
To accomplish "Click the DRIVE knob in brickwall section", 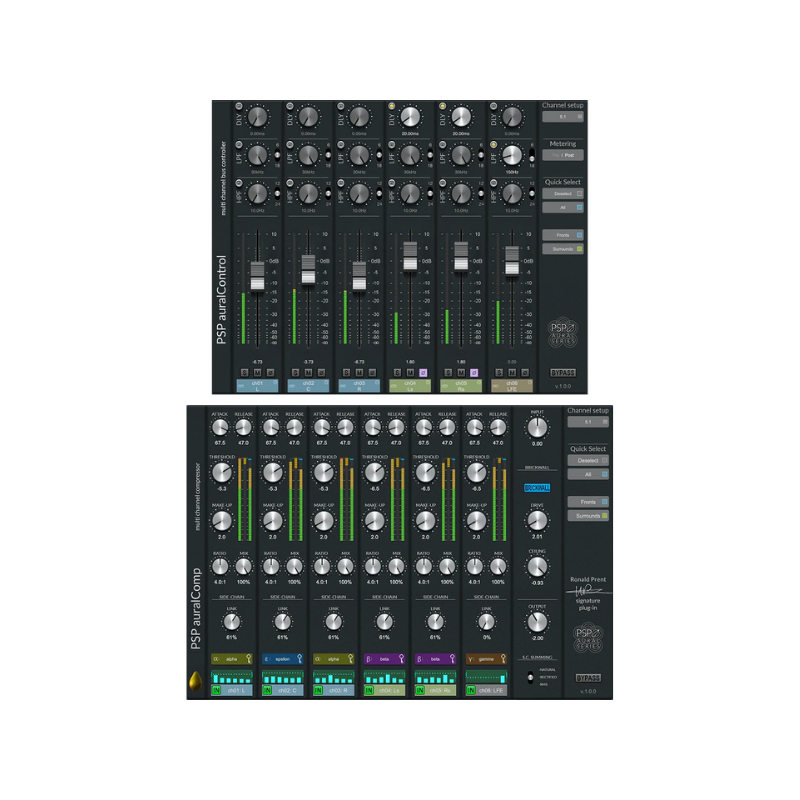I will pos(537,521).
